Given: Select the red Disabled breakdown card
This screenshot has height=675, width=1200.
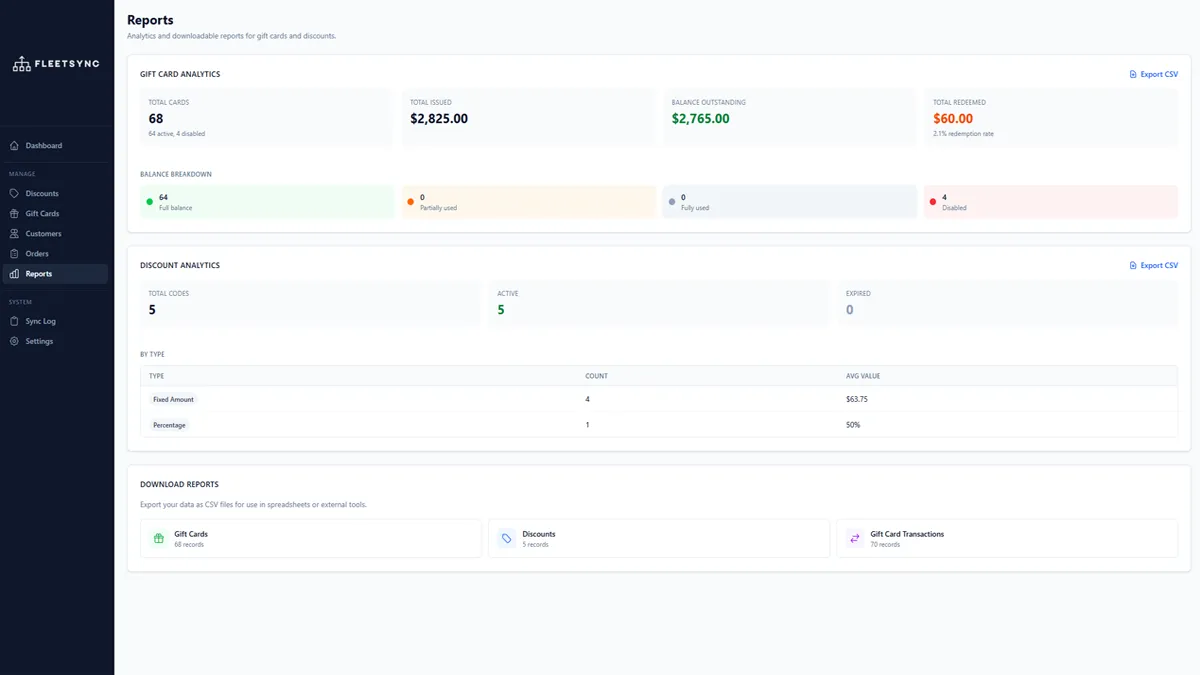Looking at the screenshot, I should click(1050, 202).
